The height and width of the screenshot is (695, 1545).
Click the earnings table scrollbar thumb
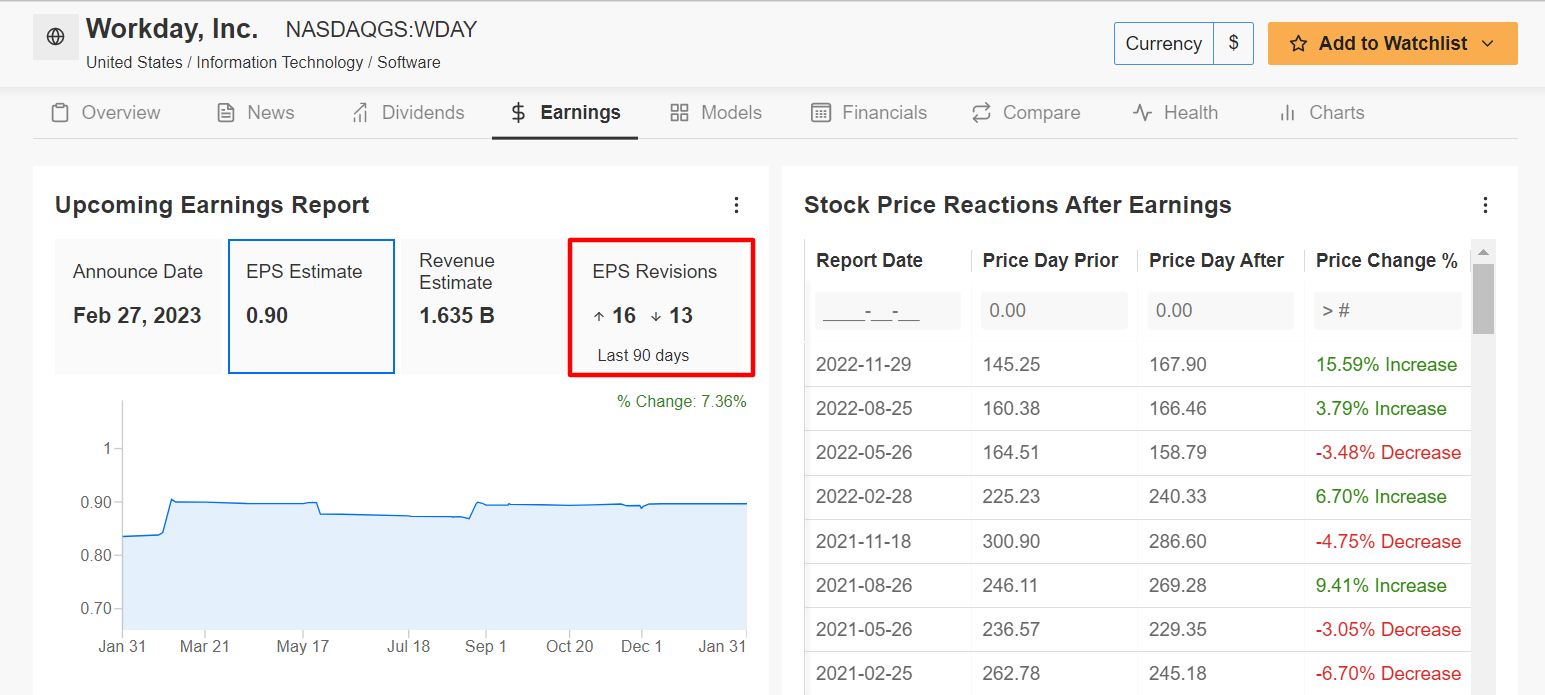1484,298
